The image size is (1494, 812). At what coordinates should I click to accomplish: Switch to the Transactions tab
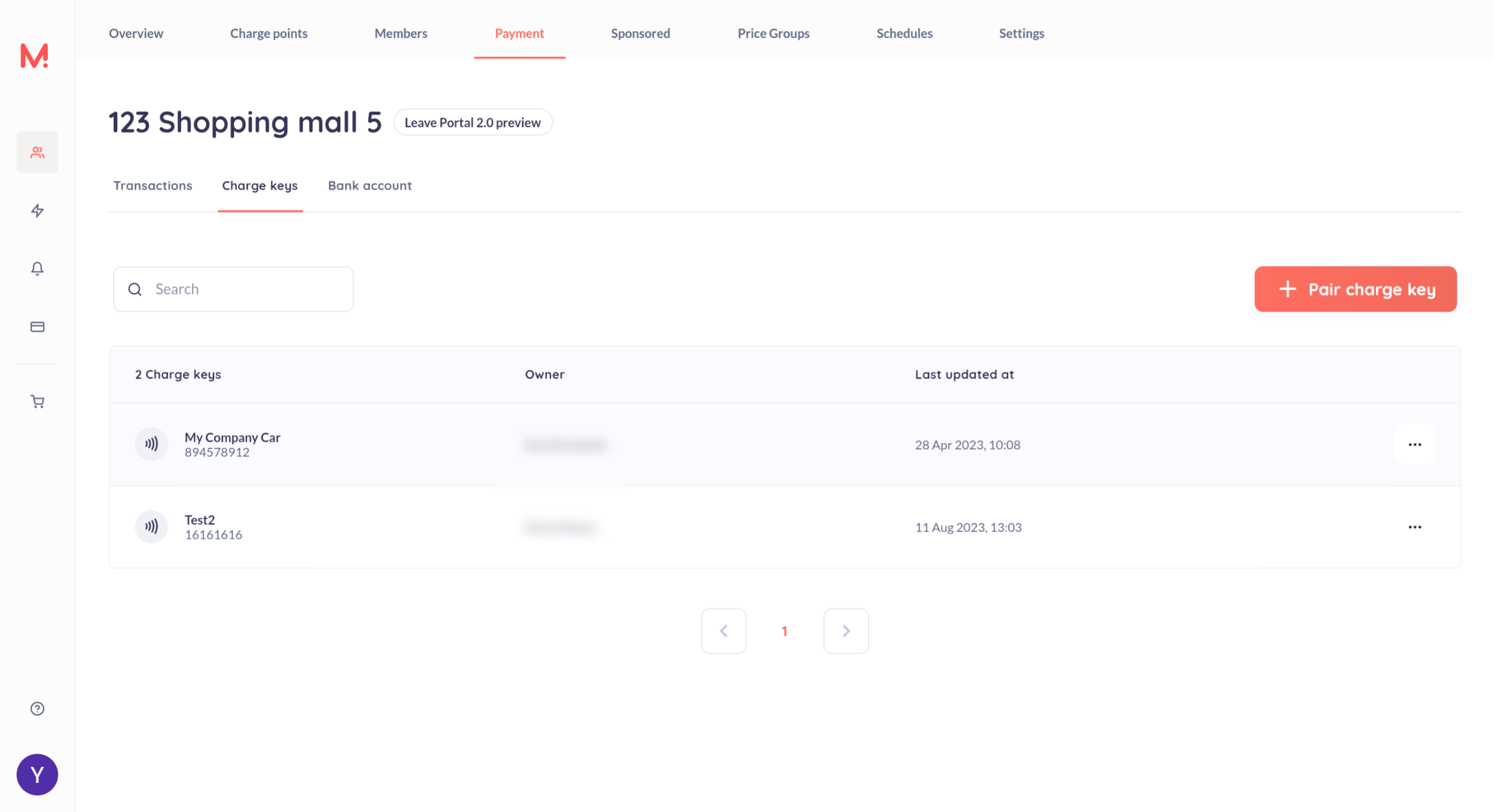[153, 185]
